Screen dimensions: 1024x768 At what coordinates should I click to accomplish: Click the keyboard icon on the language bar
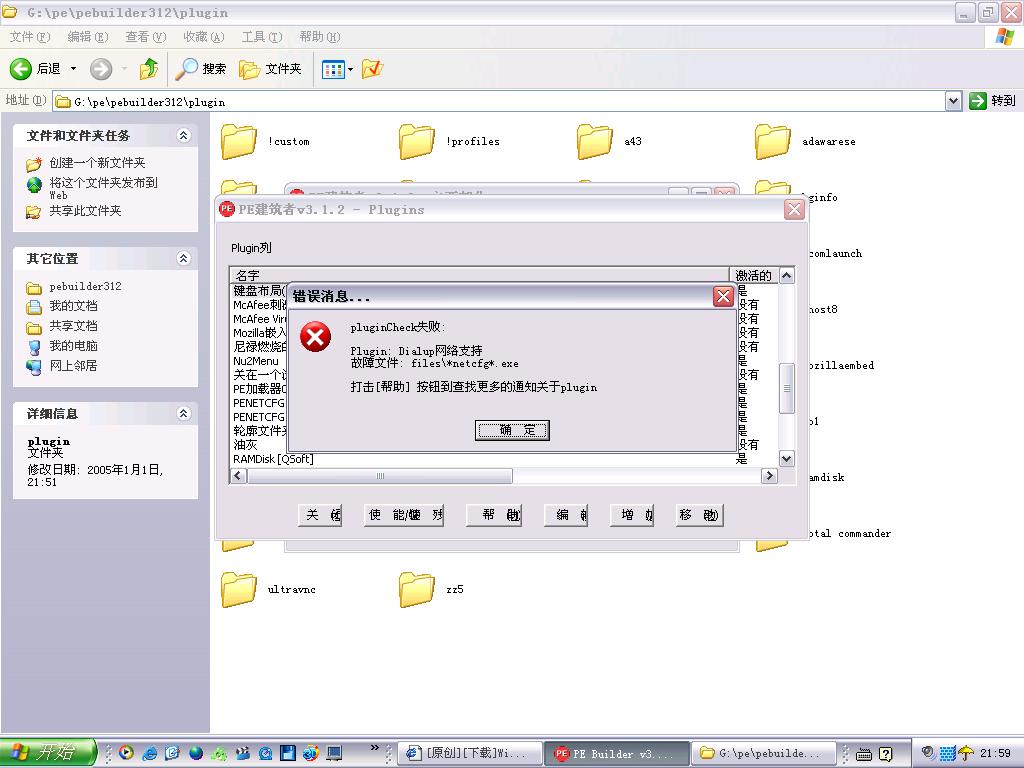[x=863, y=754]
